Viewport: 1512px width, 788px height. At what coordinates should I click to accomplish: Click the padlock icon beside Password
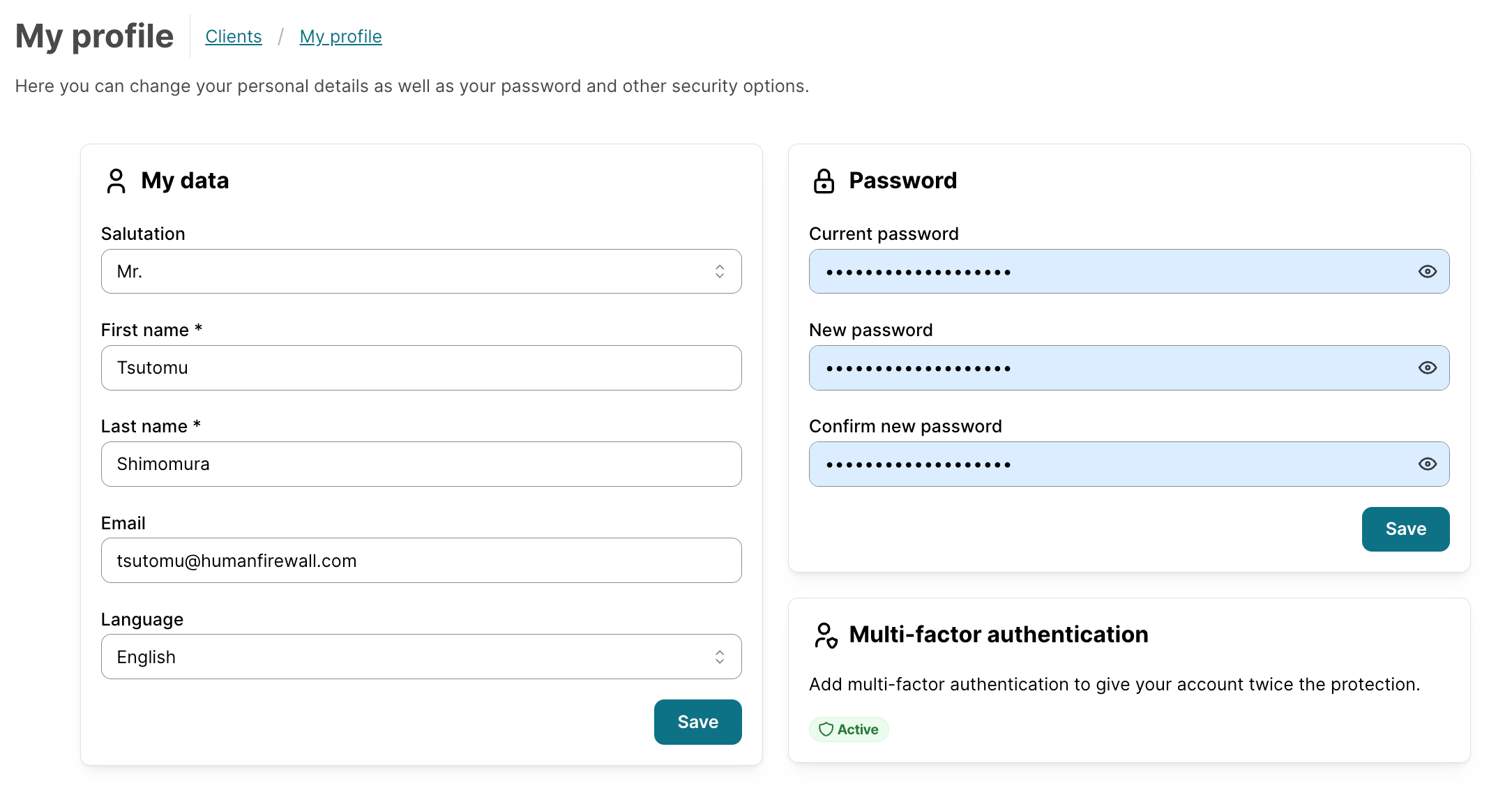tap(824, 181)
